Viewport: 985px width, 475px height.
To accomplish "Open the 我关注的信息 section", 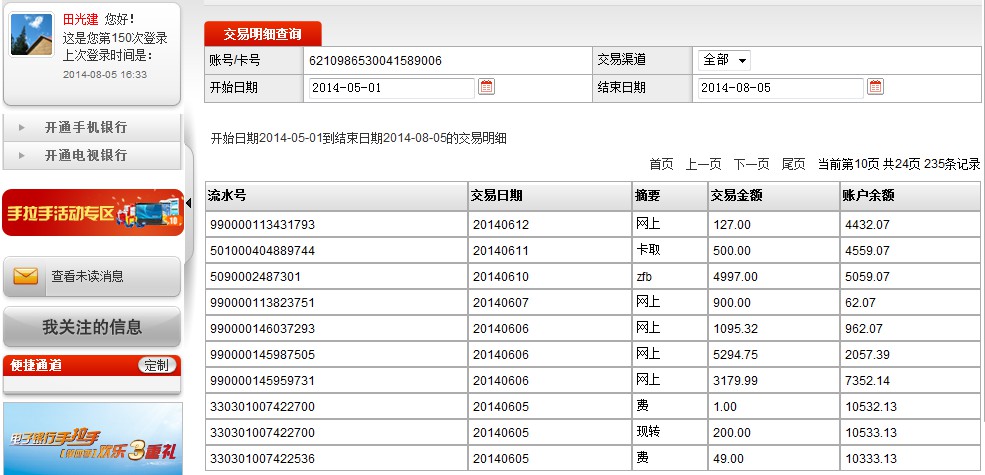I will tap(92, 327).
